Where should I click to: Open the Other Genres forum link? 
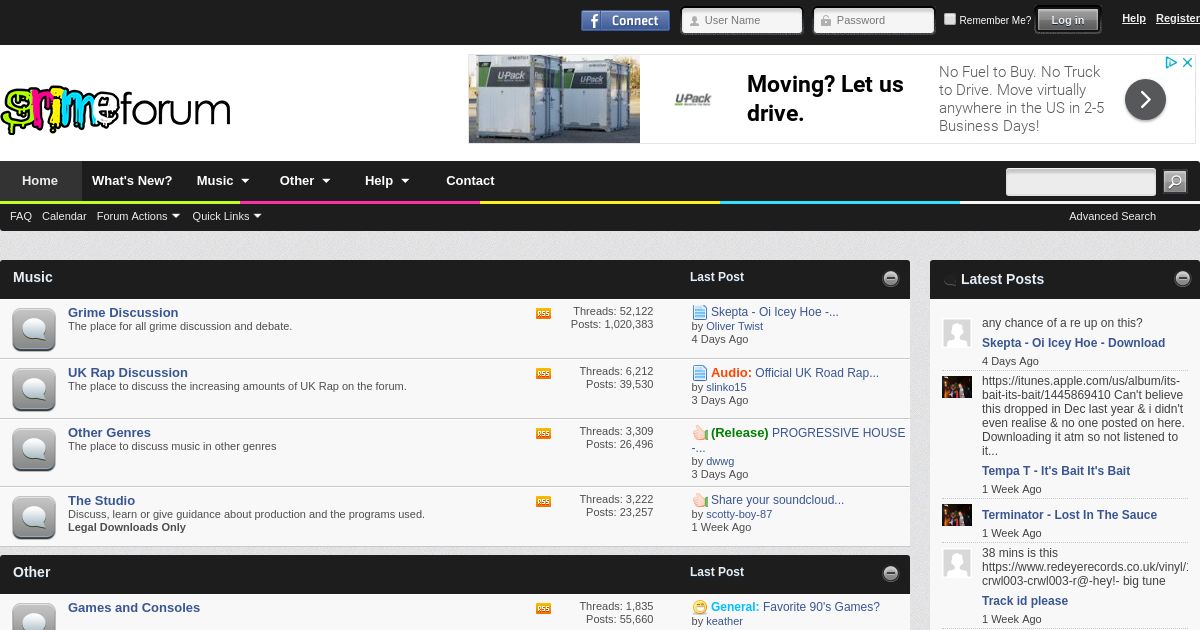(x=109, y=433)
